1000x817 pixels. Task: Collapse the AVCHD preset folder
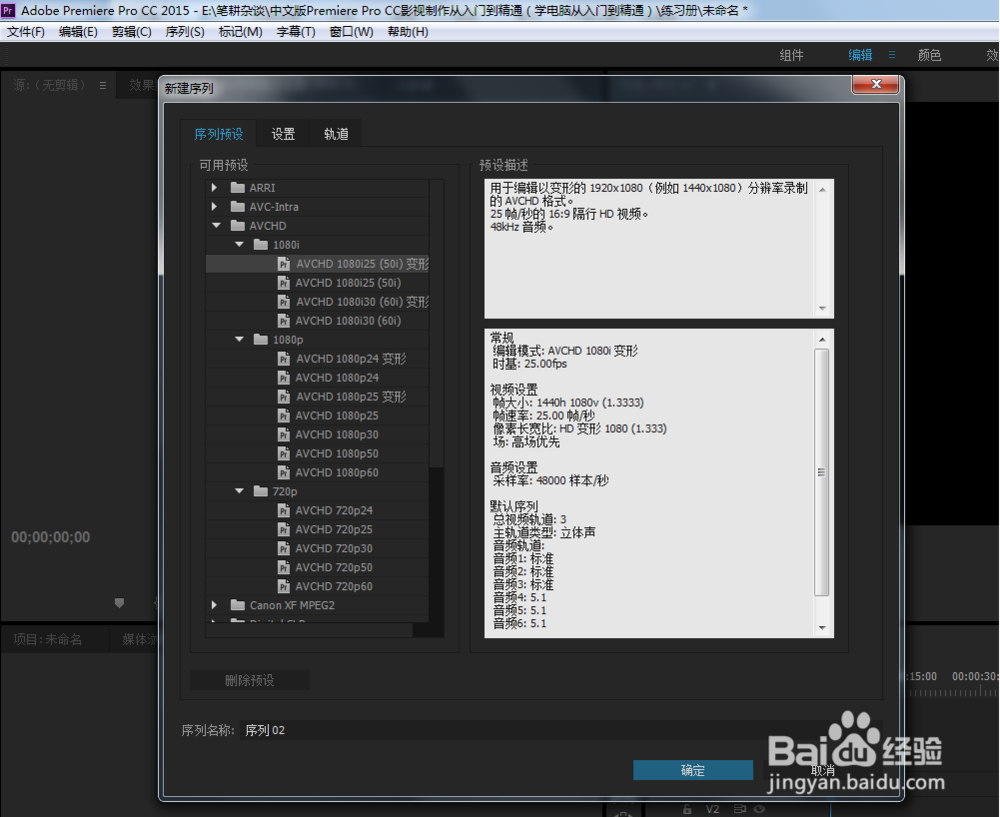pos(216,225)
